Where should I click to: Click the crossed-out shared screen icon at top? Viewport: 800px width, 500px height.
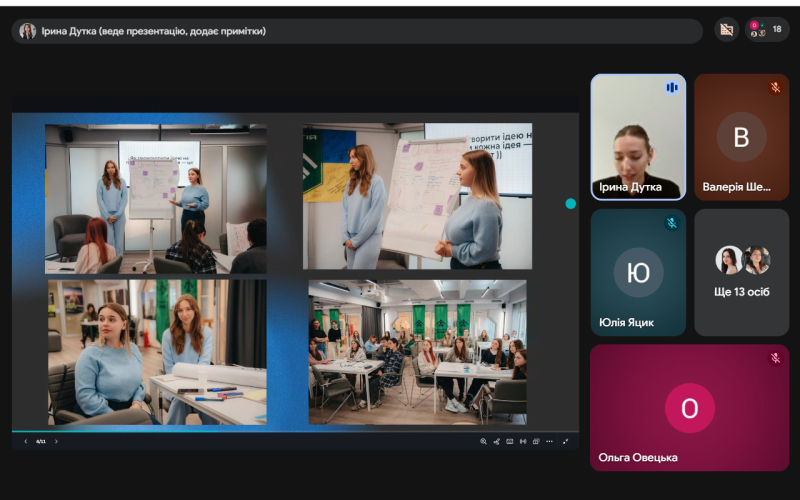727,30
